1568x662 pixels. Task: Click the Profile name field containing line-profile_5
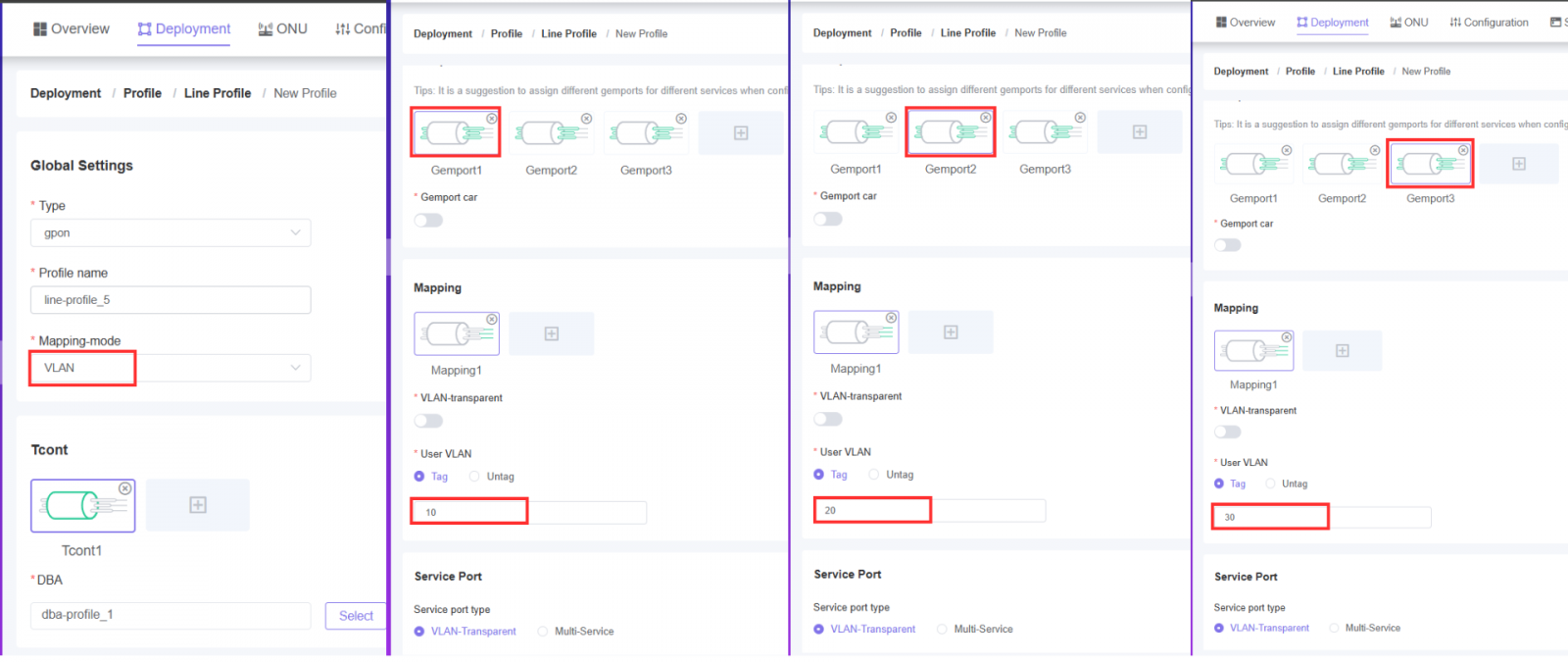point(171,300)
